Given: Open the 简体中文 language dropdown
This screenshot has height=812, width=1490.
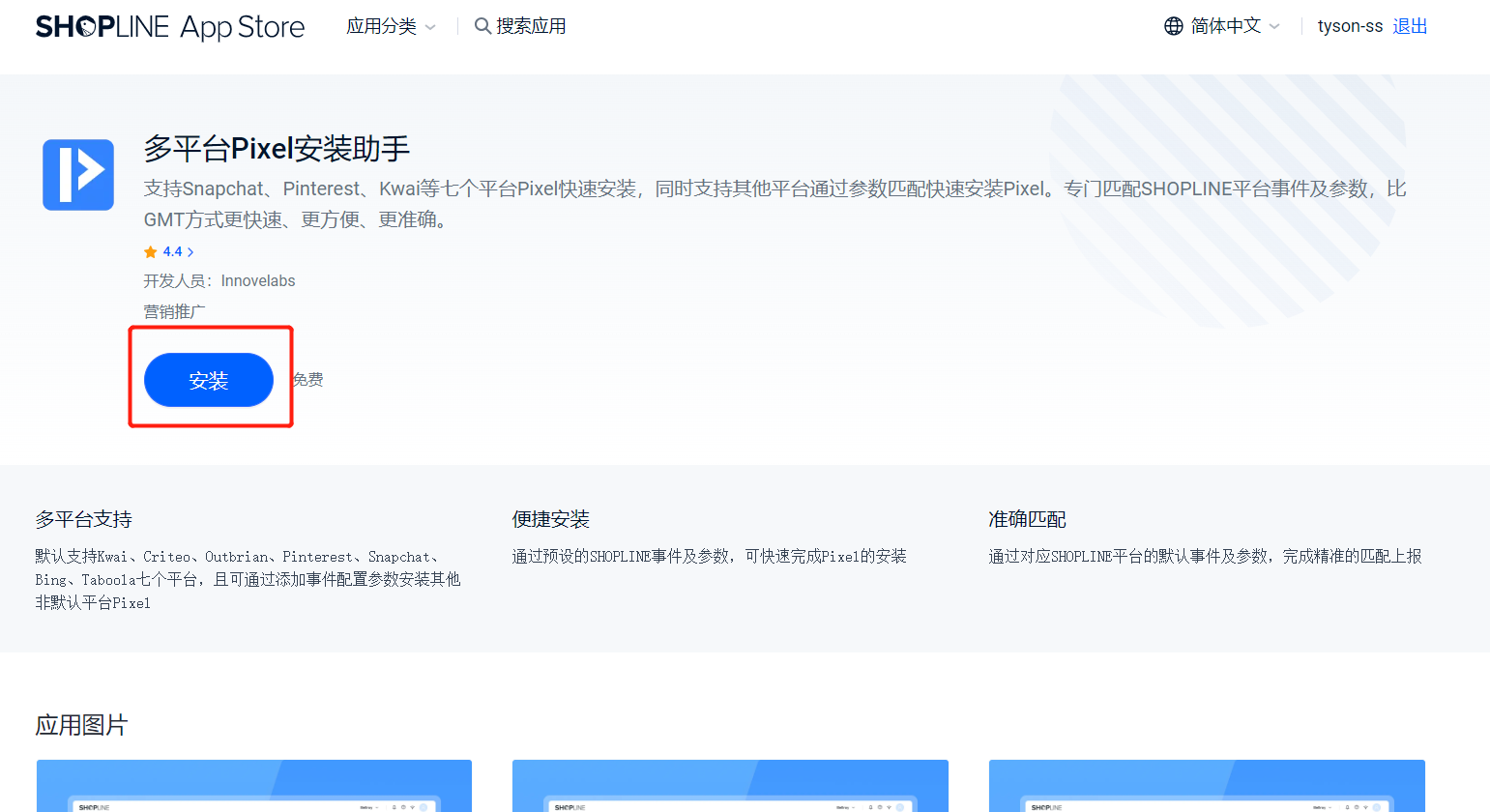Looking at the screenshot, I should [1225, 26].
